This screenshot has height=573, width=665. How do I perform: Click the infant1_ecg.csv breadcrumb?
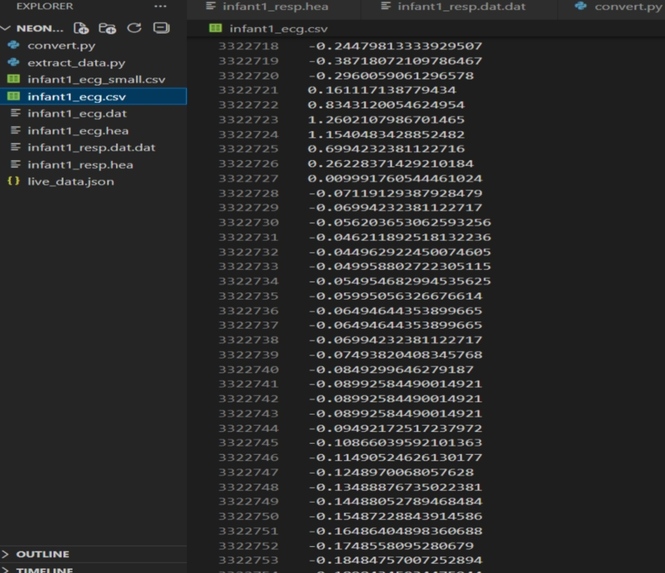(x=278, y=29)
